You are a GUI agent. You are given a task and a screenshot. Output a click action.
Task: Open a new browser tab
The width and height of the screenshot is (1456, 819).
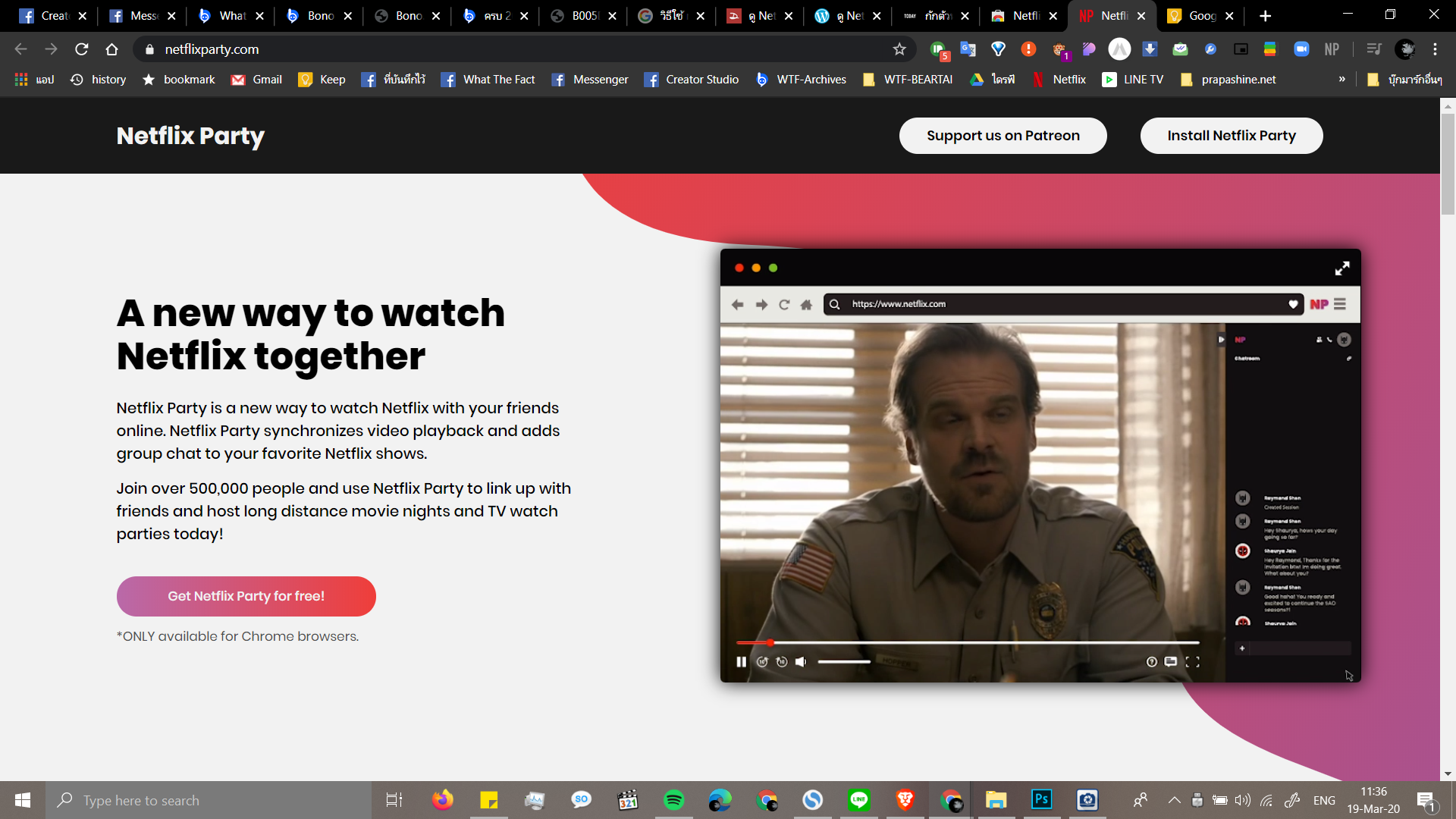coord(1265,16)
